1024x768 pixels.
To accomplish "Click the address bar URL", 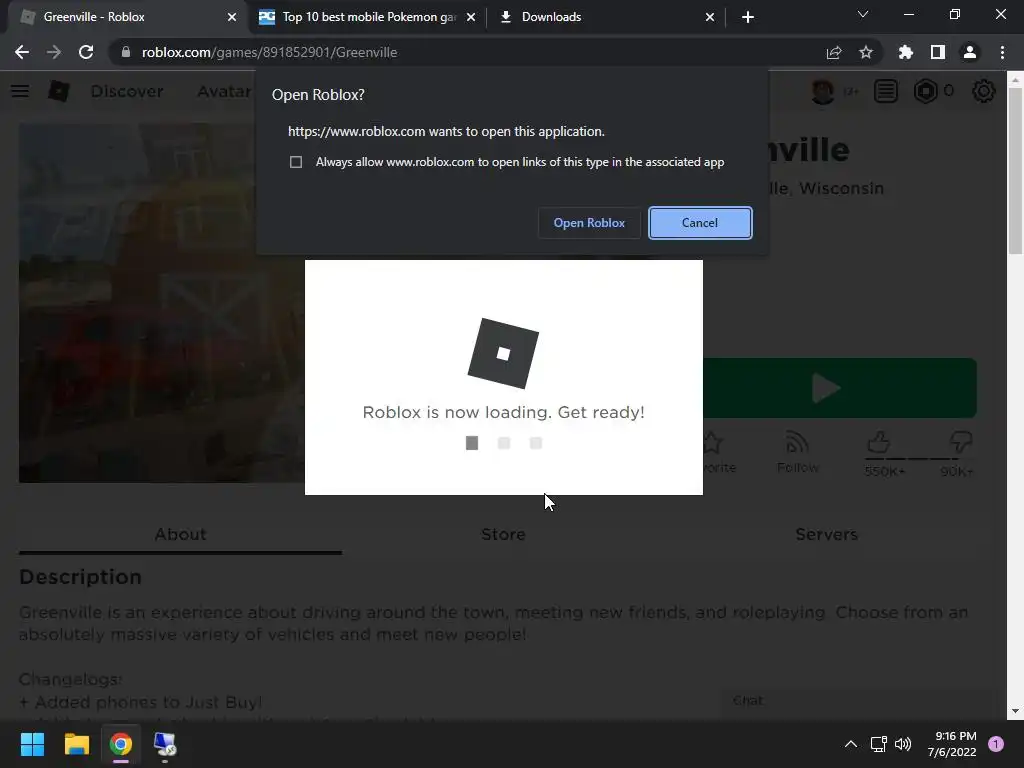I will 269,52.
